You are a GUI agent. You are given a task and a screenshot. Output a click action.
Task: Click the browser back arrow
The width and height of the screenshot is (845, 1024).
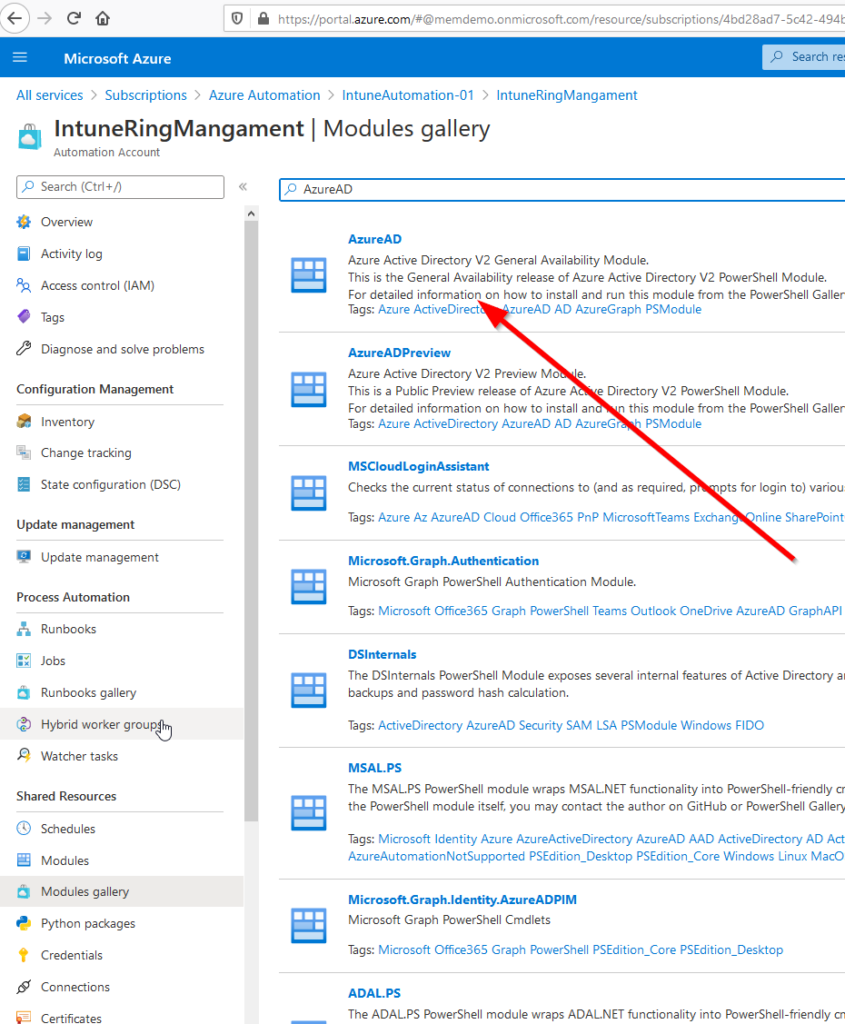(15, 18)
